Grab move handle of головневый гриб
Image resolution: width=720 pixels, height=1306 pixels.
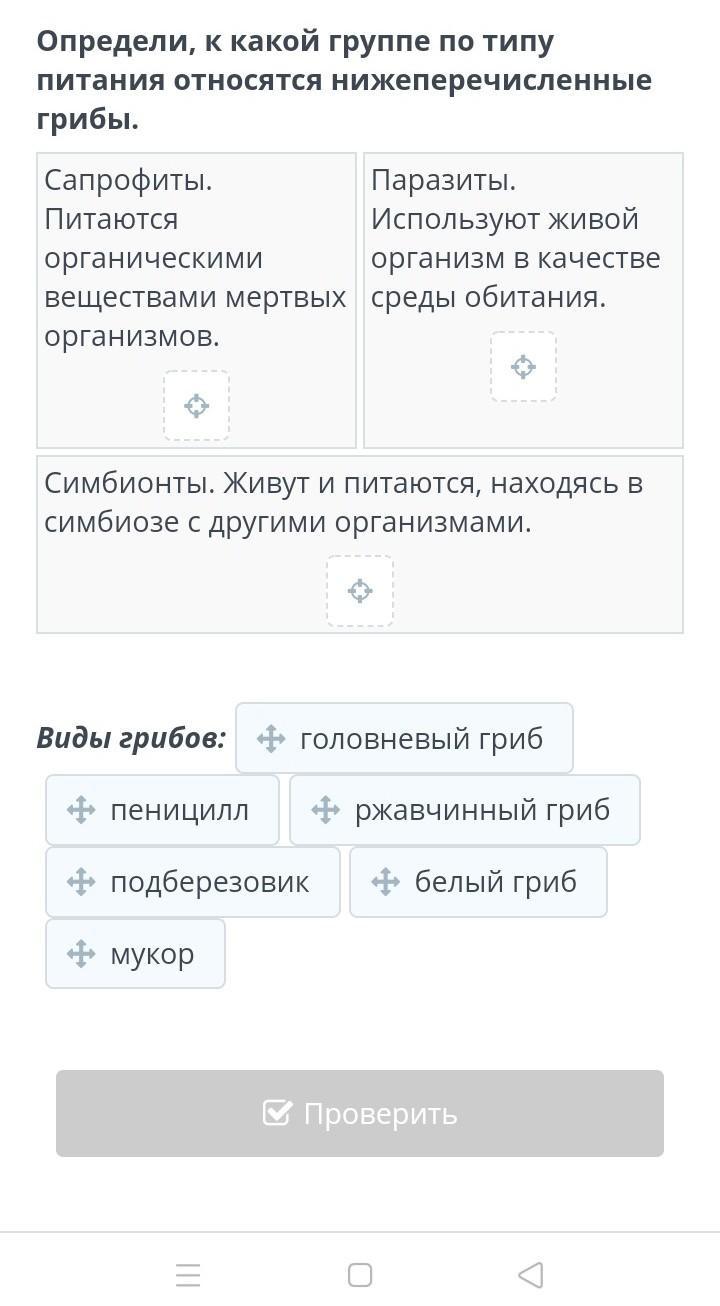pos(271,739)
